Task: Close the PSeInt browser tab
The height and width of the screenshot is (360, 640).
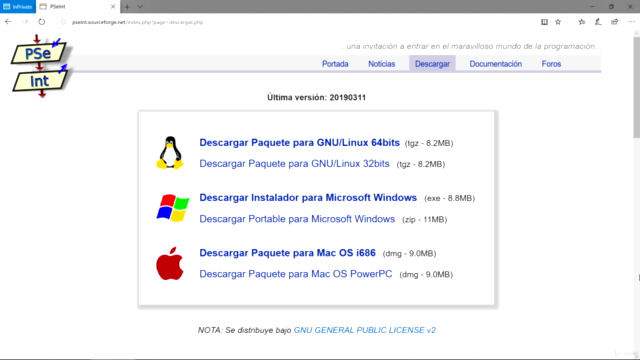Action: (x=113, y=7)
